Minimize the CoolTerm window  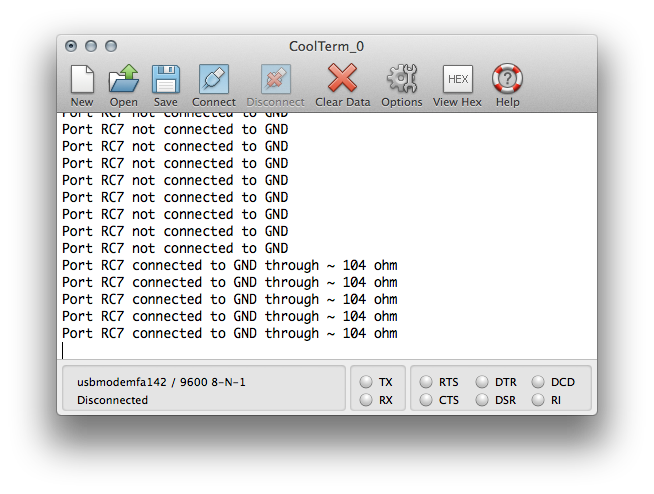click(91, 46)
